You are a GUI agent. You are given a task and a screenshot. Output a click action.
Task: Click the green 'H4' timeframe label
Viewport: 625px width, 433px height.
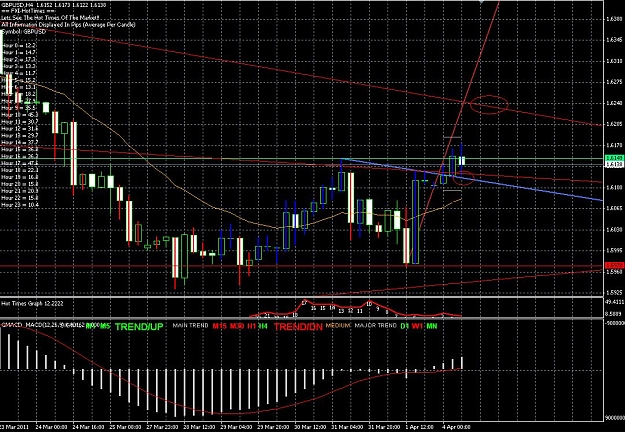click(x=263, y=326)
